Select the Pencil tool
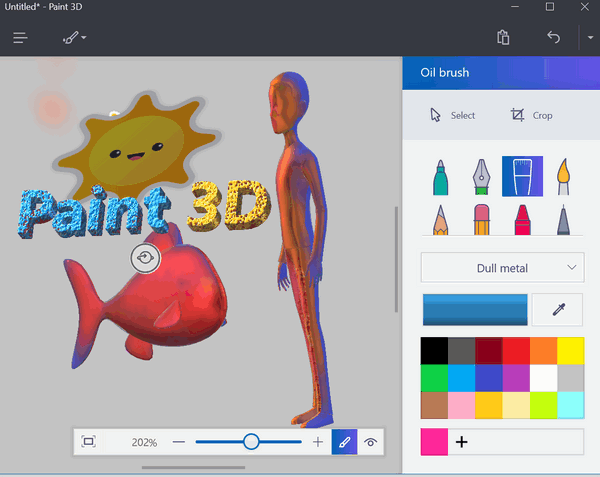Viewport: 600px width, 477px height. click(440, 220)
